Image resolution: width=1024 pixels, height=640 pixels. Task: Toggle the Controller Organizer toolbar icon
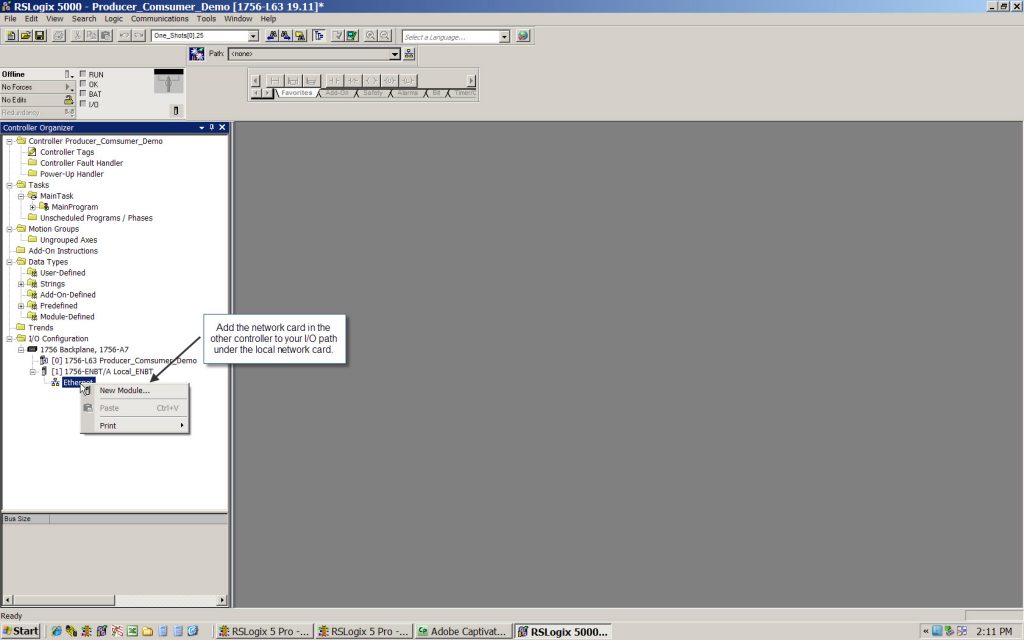click(x=319, y=36)
